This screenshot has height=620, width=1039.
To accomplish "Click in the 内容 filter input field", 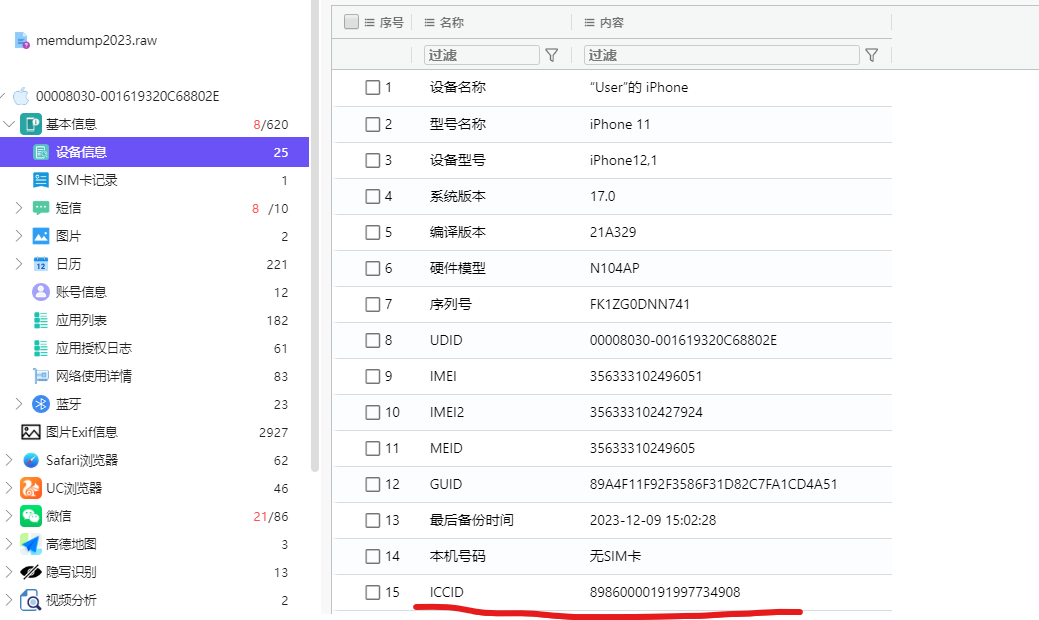I will [722, 55].
